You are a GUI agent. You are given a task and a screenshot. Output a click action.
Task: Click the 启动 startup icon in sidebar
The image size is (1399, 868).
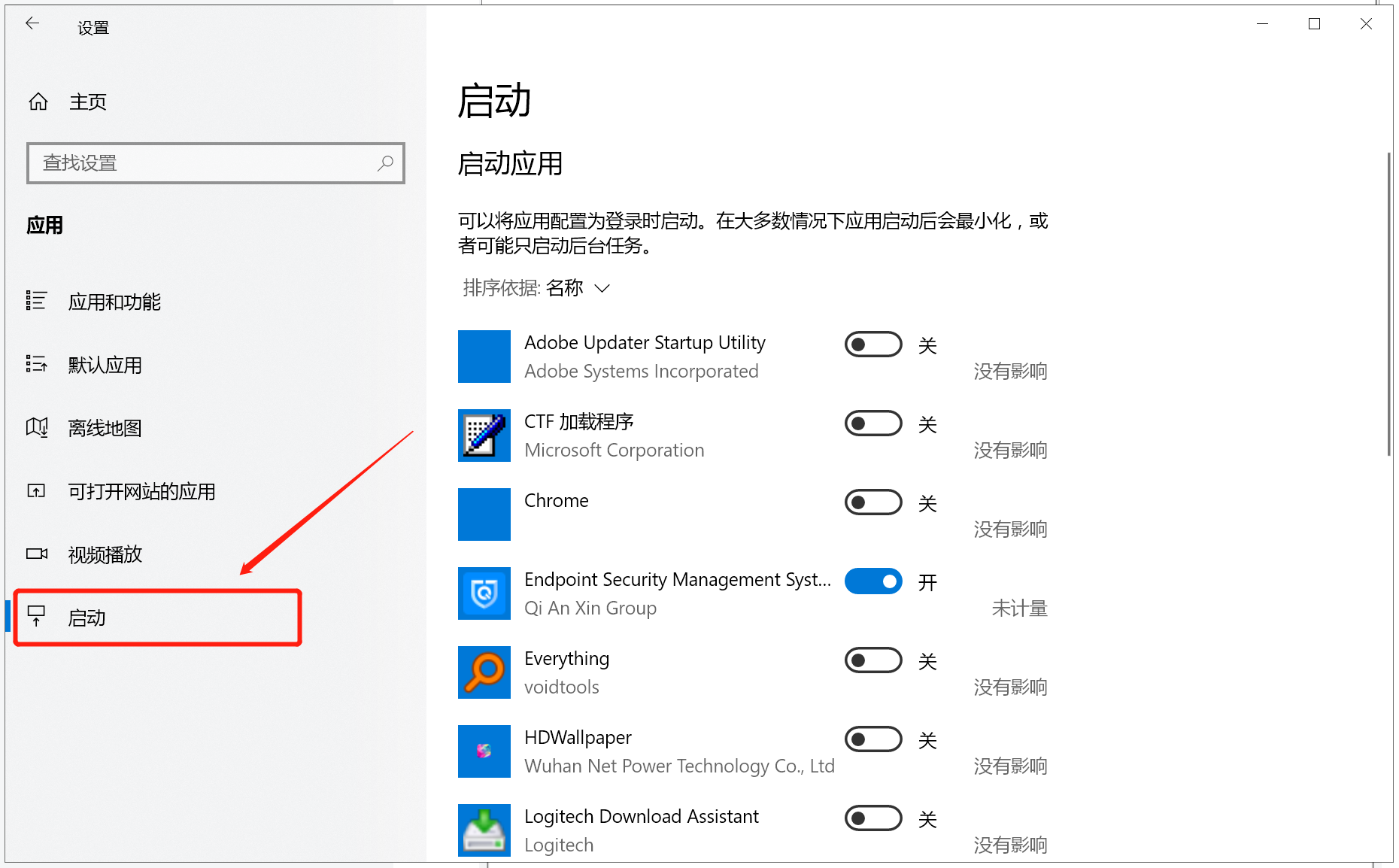36,616
